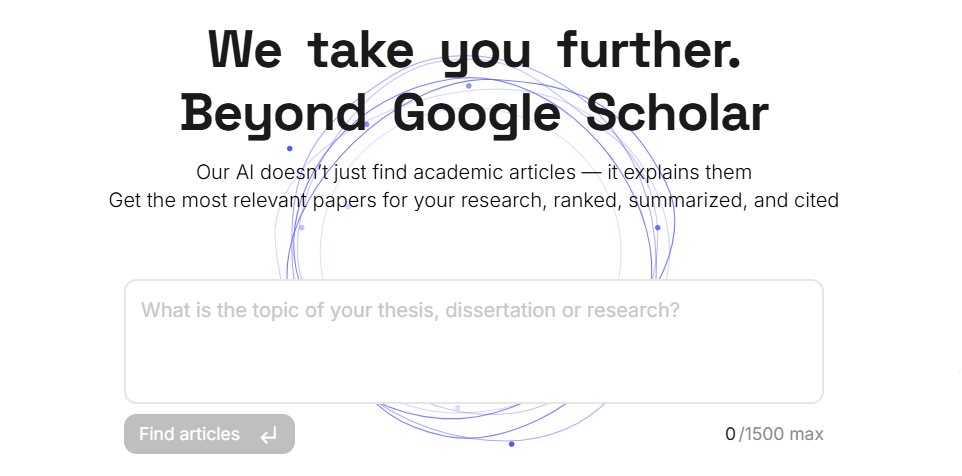
Task: Click the blue dot beneath the word Beyond
Action: coord(290,148)
